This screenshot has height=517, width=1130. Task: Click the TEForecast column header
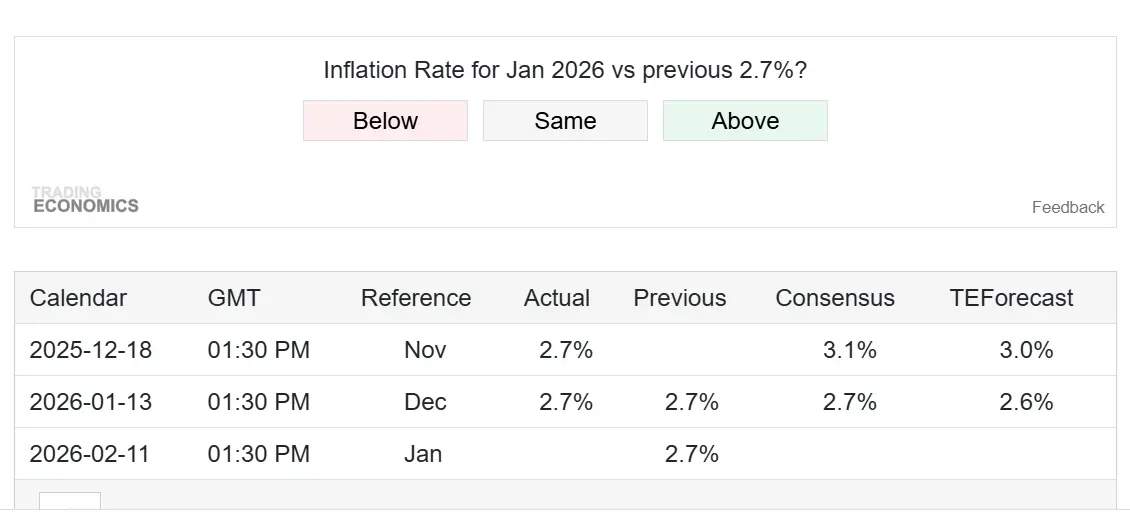(x=1011, y=298)
